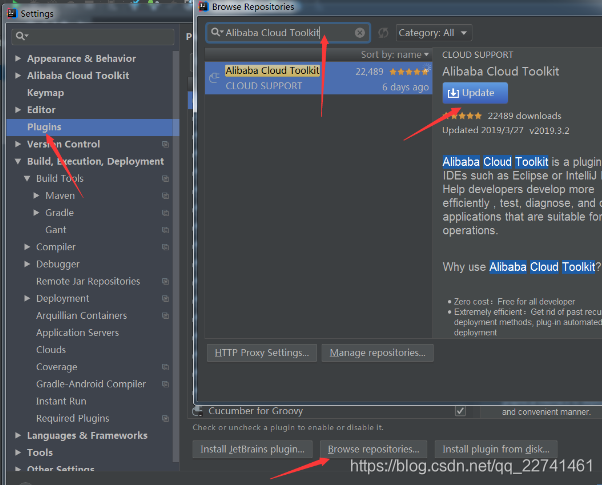The width and height of the screenshot is (602, 485).
Task: Click the project-level icon beside Gradle
Action: click(x=165, y=213)
